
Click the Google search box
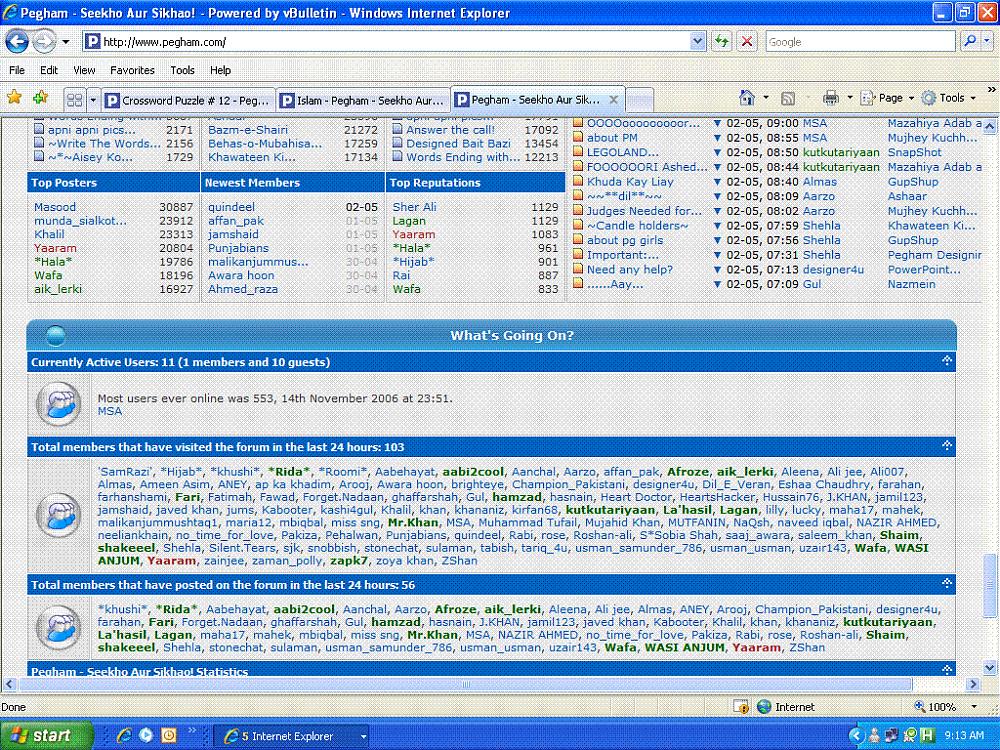(x=861, y=41)
